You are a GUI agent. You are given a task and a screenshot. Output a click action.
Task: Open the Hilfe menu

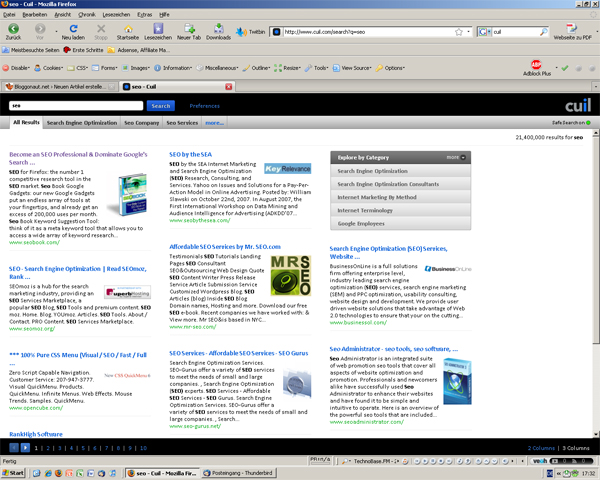[x=164, y=15]
